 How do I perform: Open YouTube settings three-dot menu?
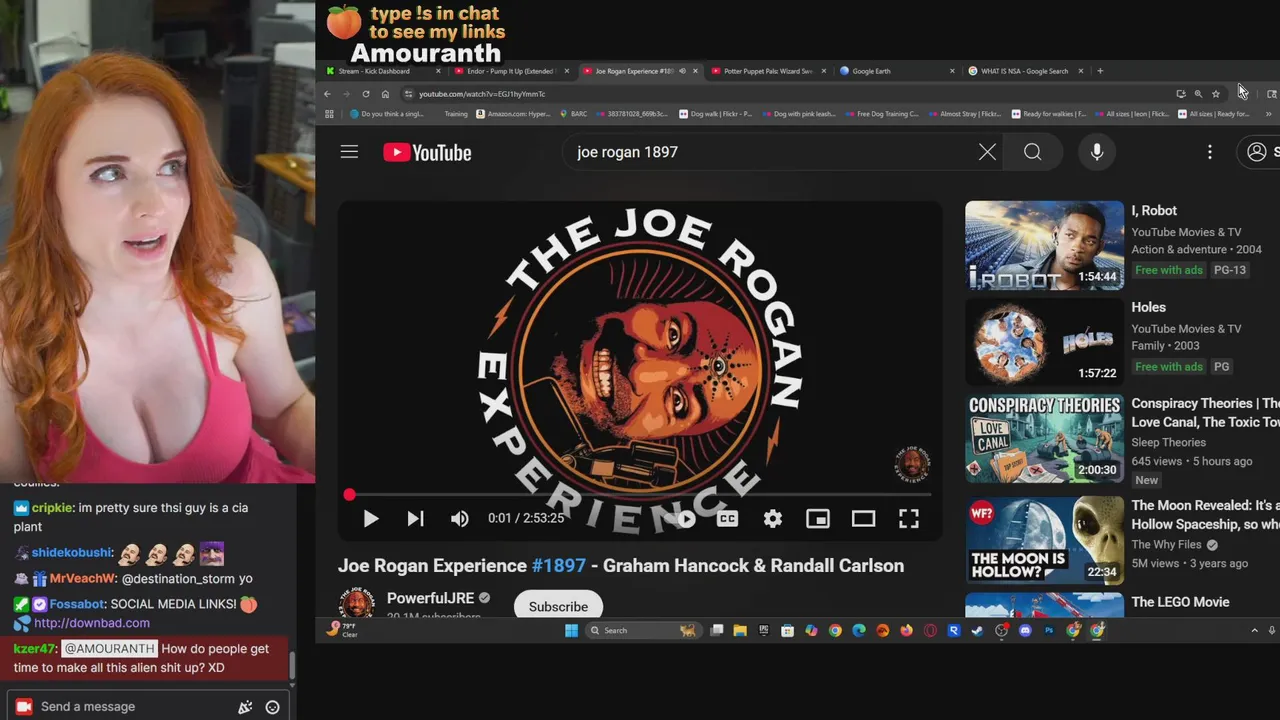tap(1209, 152)
